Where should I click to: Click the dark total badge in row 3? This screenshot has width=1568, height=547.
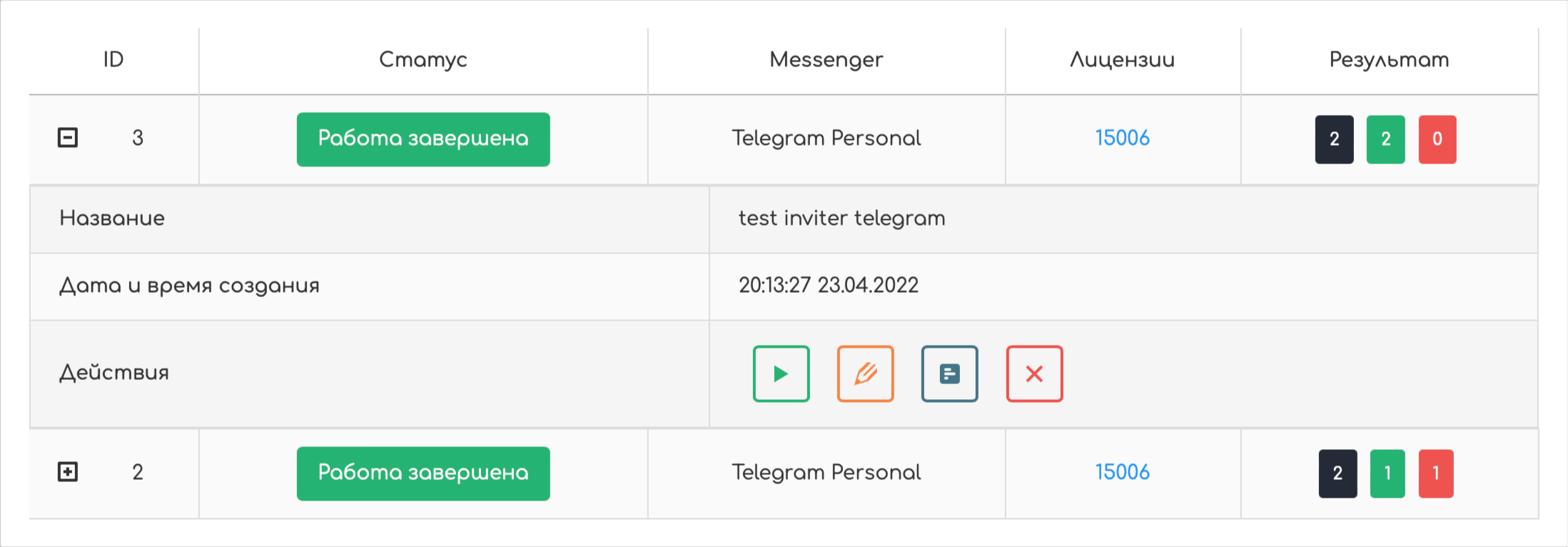click(1334, 139)
